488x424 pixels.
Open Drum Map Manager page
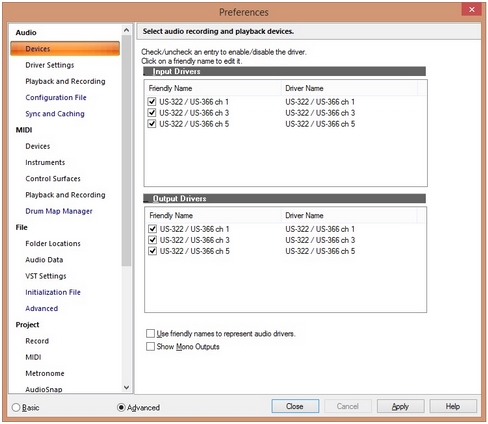(59, 211)
